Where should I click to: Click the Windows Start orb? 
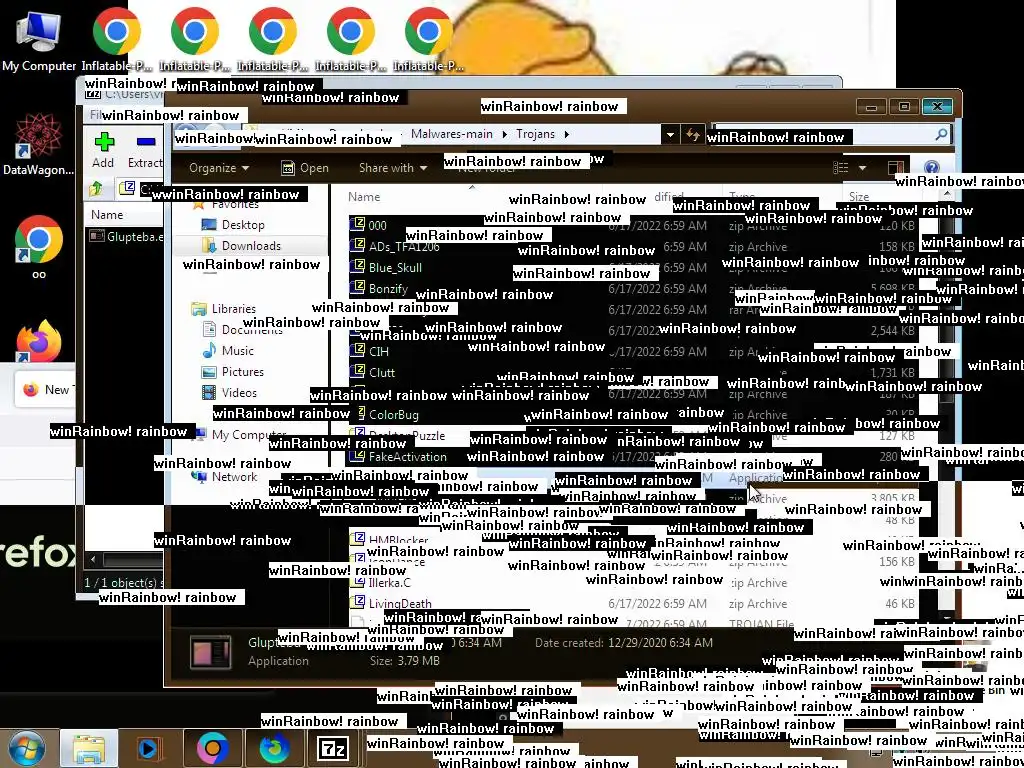coord(26,748)
